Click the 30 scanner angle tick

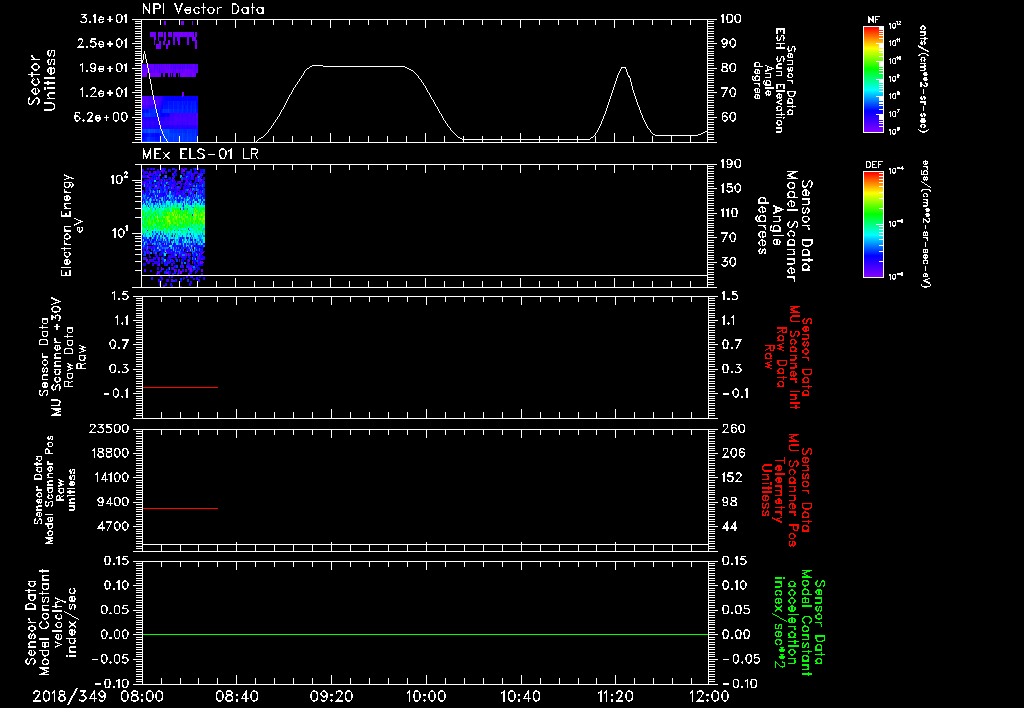pos(729,262)
